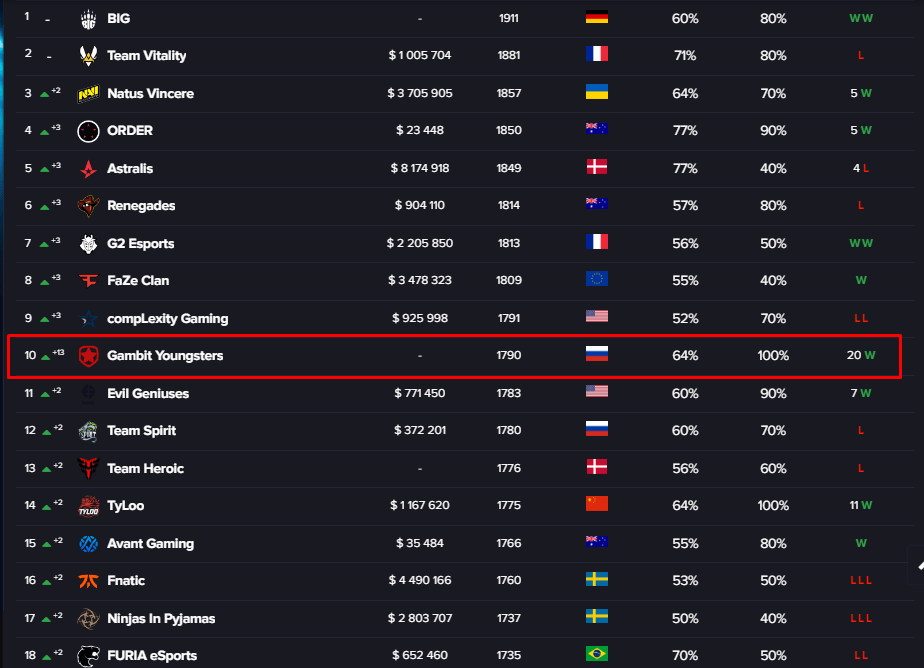Click the TyLoo team logo
The image size is (924, 668).
(89, 506)
